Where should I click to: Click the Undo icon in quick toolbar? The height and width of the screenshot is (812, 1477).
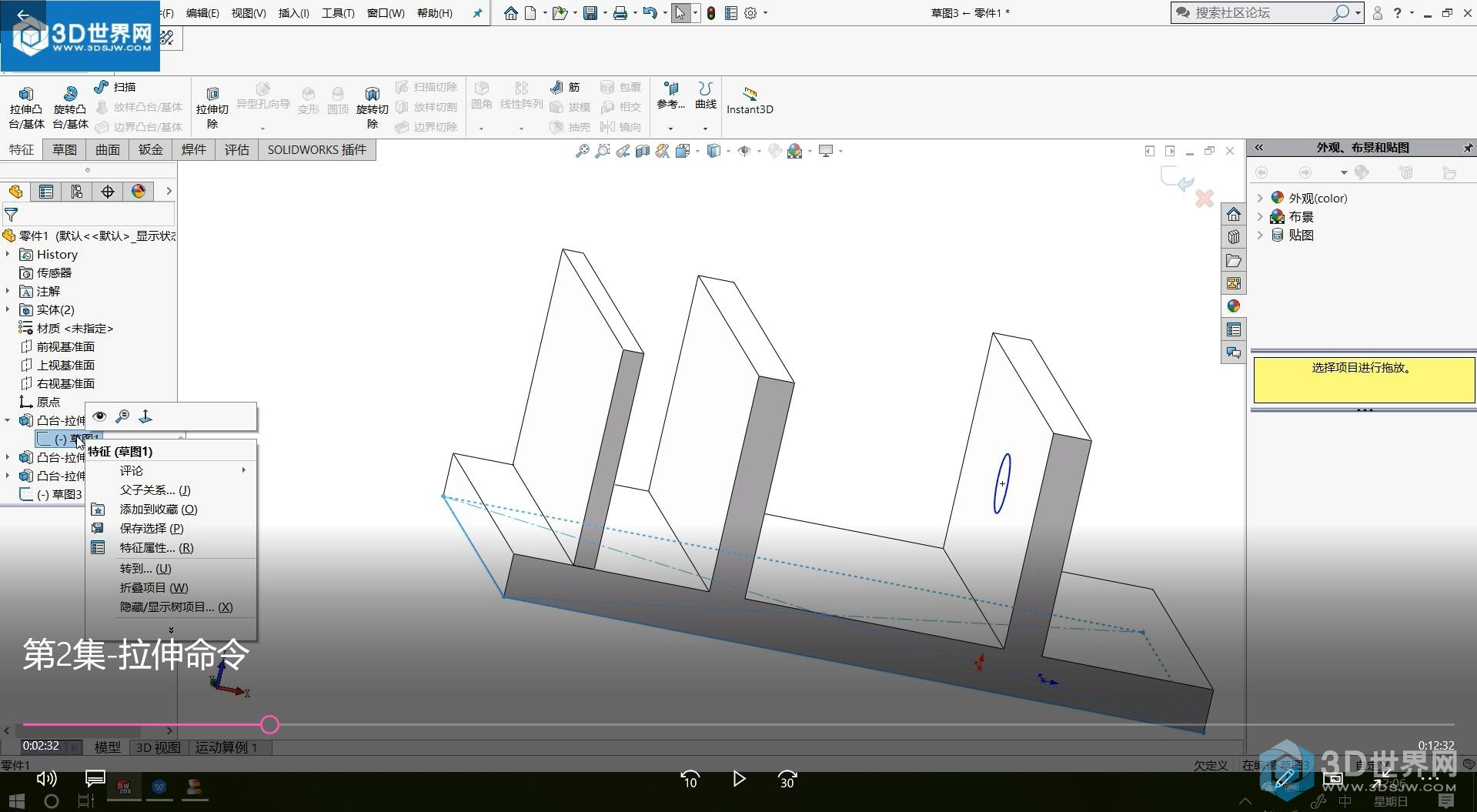coord(650,13)
